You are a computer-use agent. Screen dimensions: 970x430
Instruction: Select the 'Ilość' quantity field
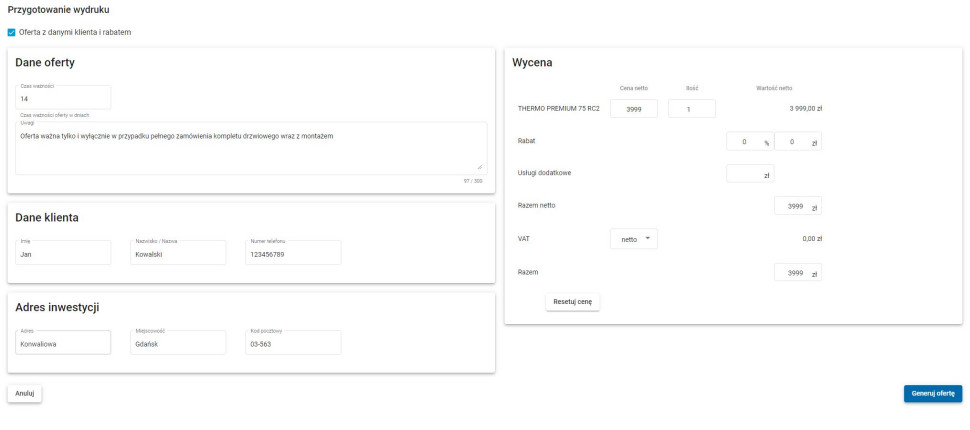[x=692, y=109]
